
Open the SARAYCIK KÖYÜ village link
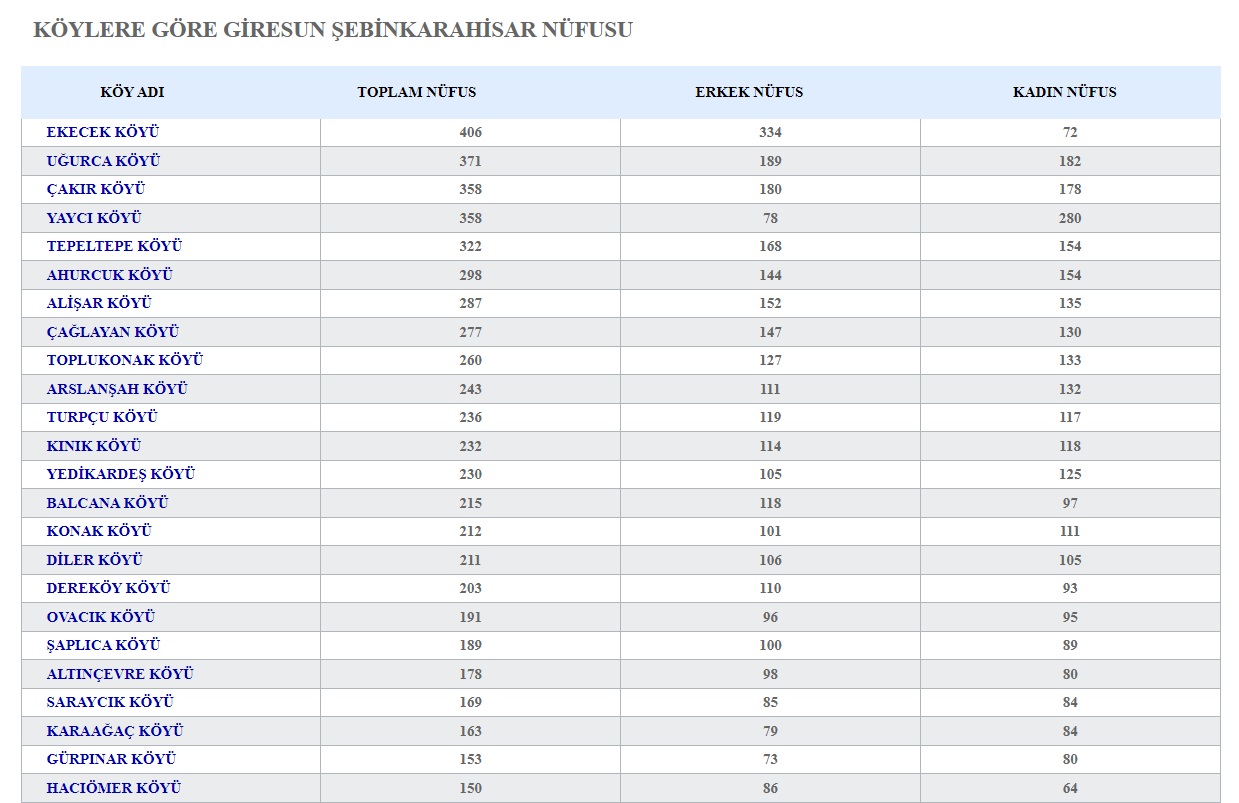point(110,702)
